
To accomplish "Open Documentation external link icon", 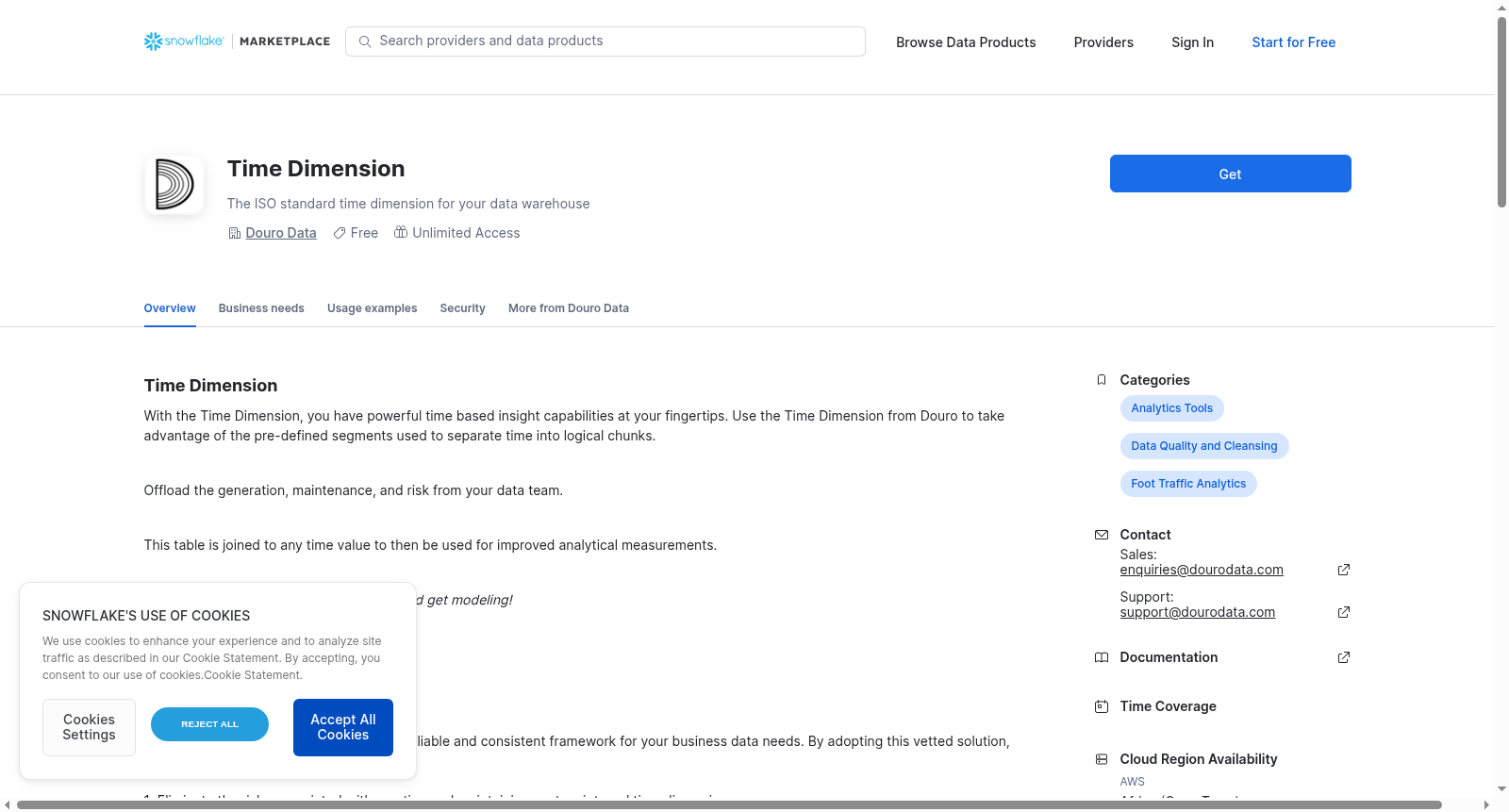I will click(1344, 657).
